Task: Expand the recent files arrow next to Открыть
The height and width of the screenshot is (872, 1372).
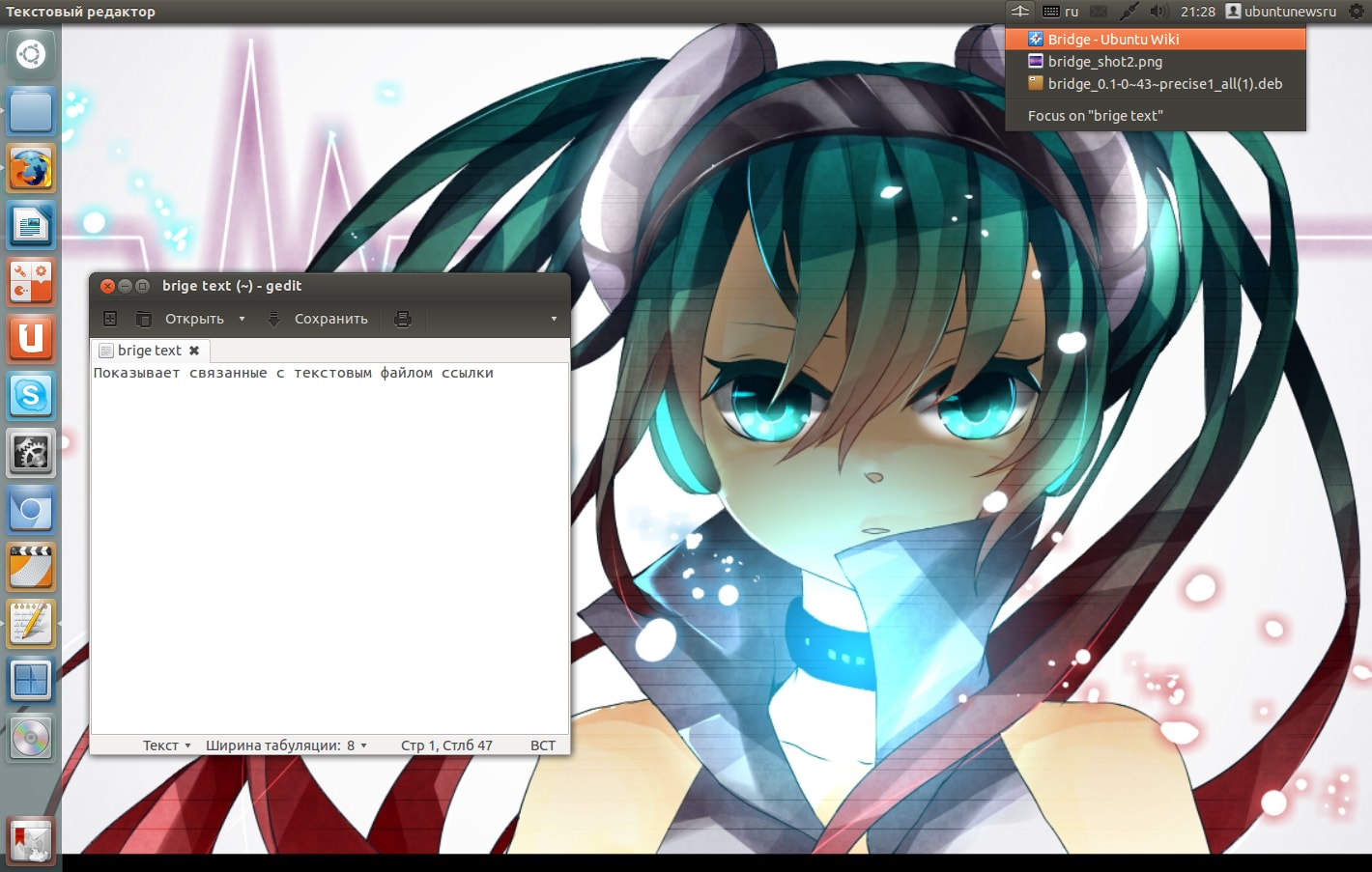Action: click(242, 319)
